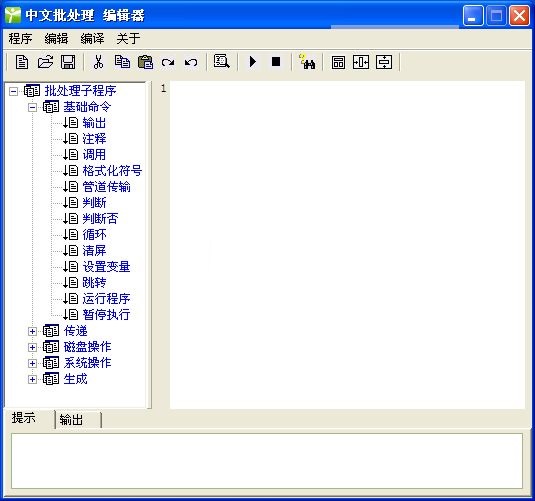Collapse the 基础命令 tree node
This screenshot has height=501, width=535.
coord(32,108)
